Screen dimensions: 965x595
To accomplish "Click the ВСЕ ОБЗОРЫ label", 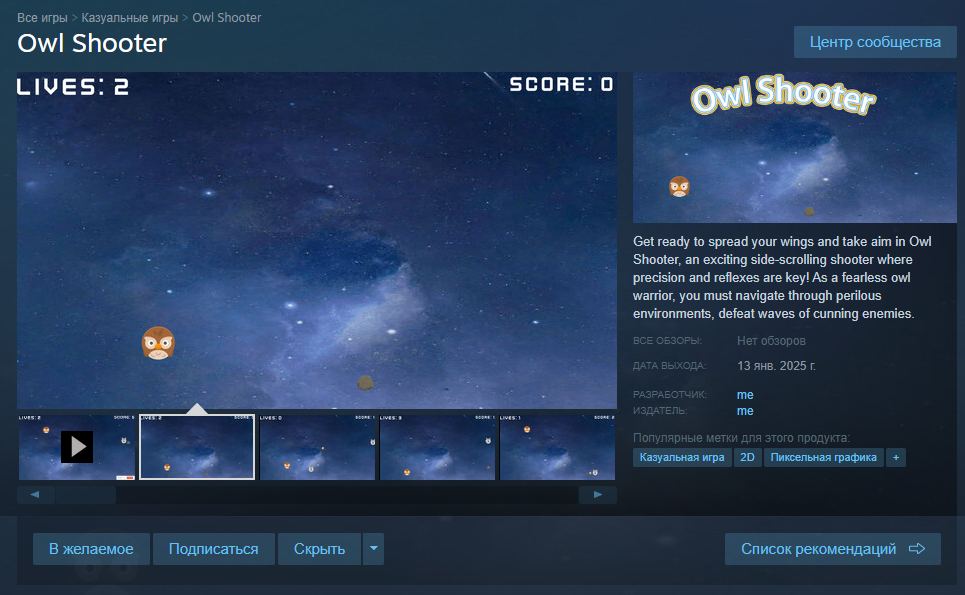I will [667, 340].
